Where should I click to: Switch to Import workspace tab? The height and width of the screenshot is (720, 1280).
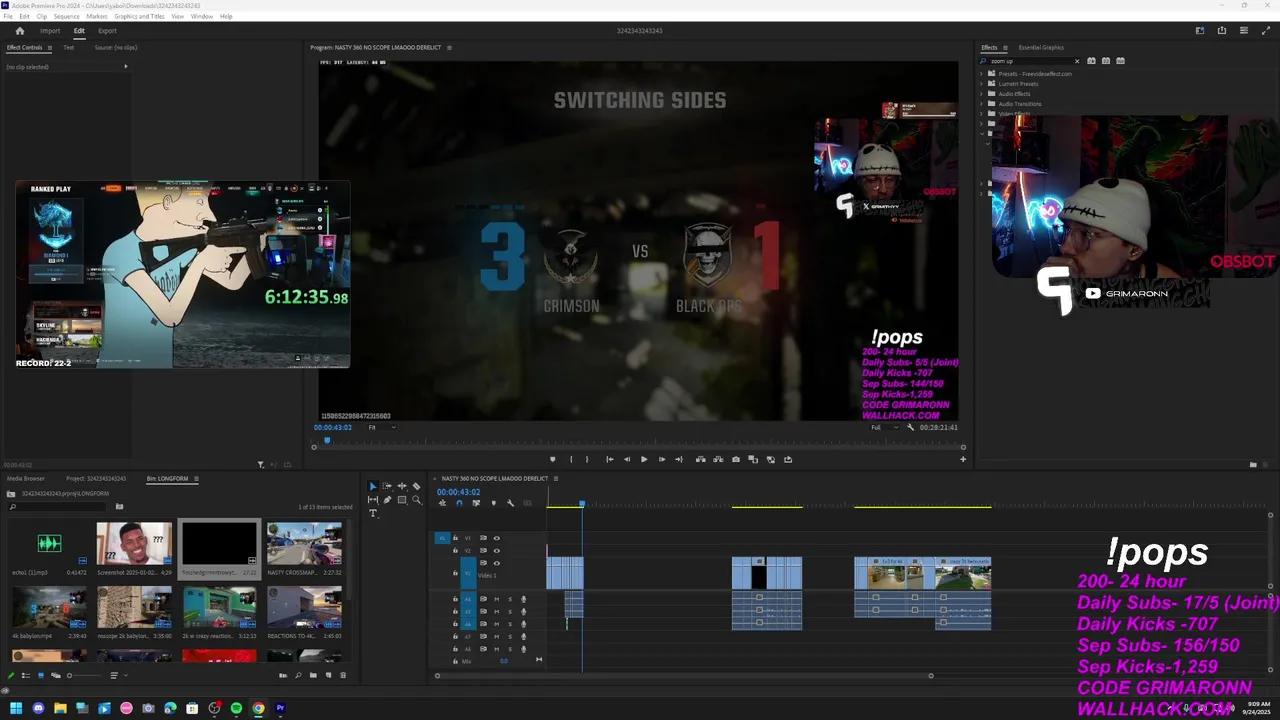50,31
